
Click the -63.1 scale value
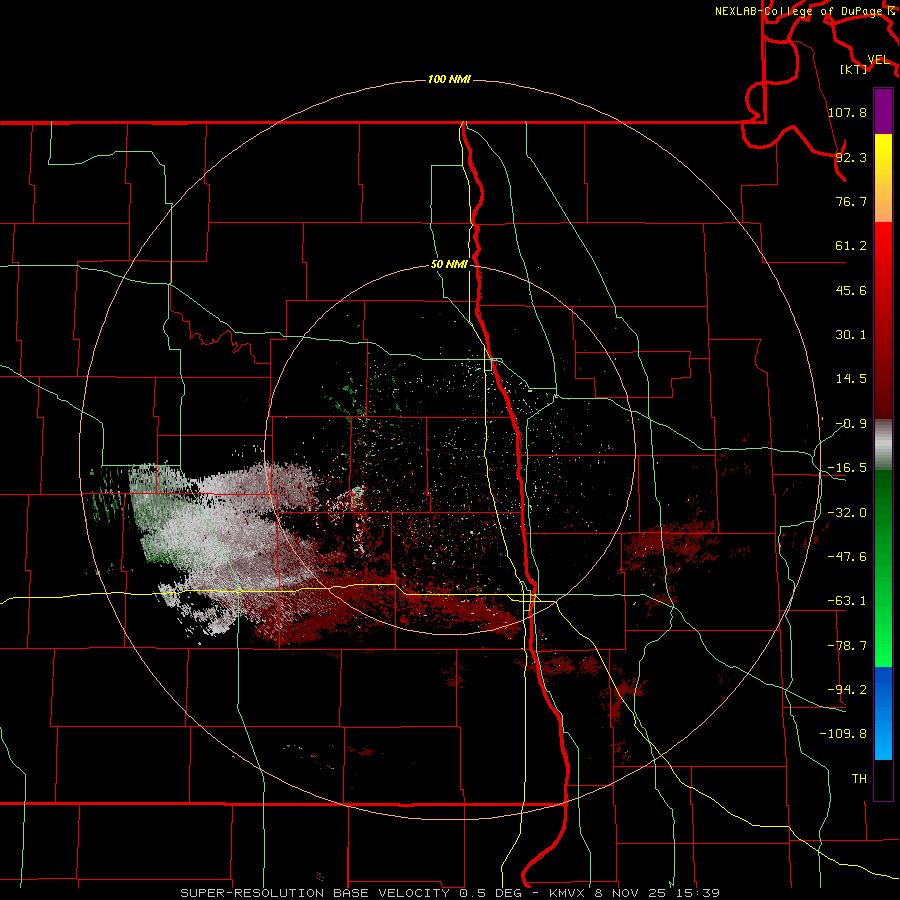tap(847, 601)
